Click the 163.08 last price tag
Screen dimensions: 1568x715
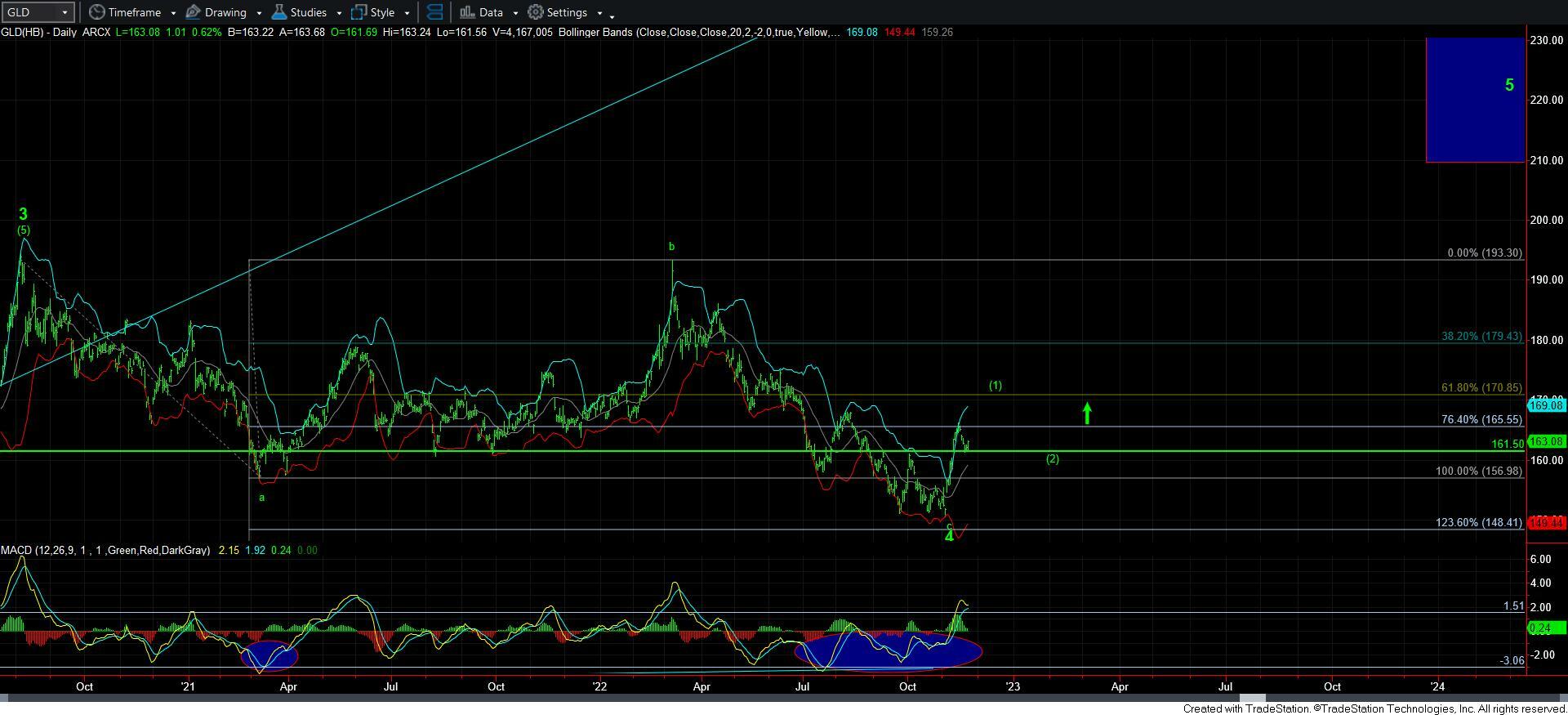pos(1546,441)
